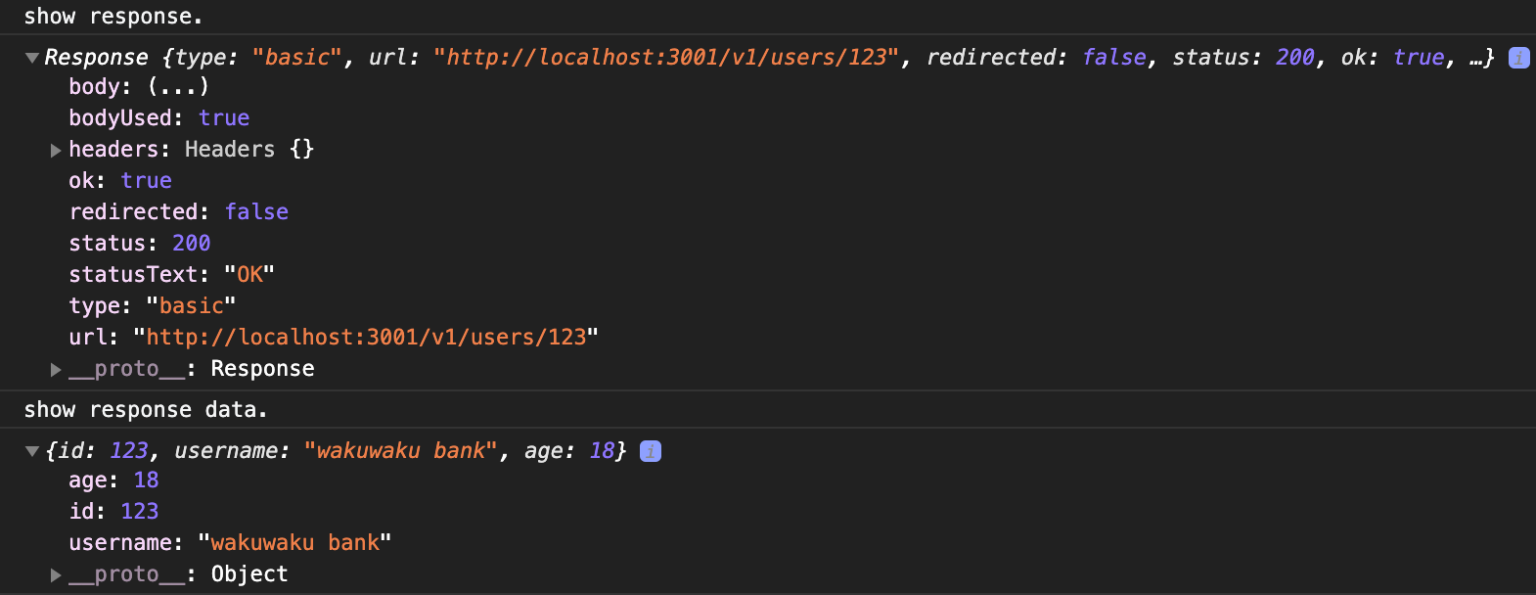Collapse the expanded Response object
Image resolution: width=1536 pixels, height=595 pixels.
click(33, 58)
